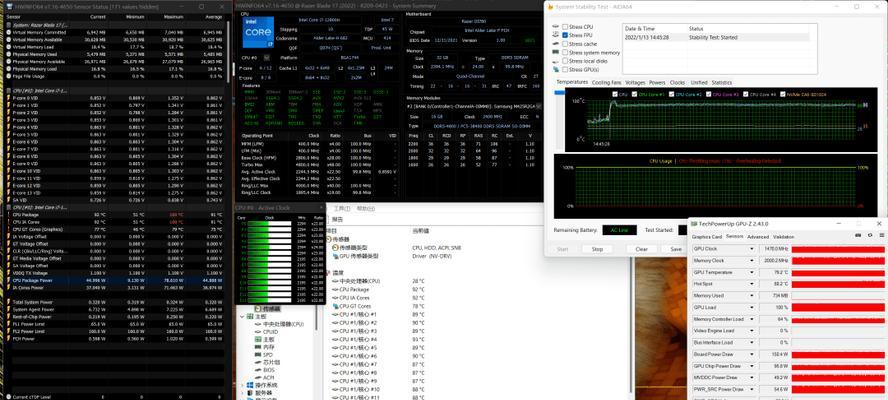Click the GPU Clock red graph bar
Screen dimensions: 888x400
click(x=838, y=249)
